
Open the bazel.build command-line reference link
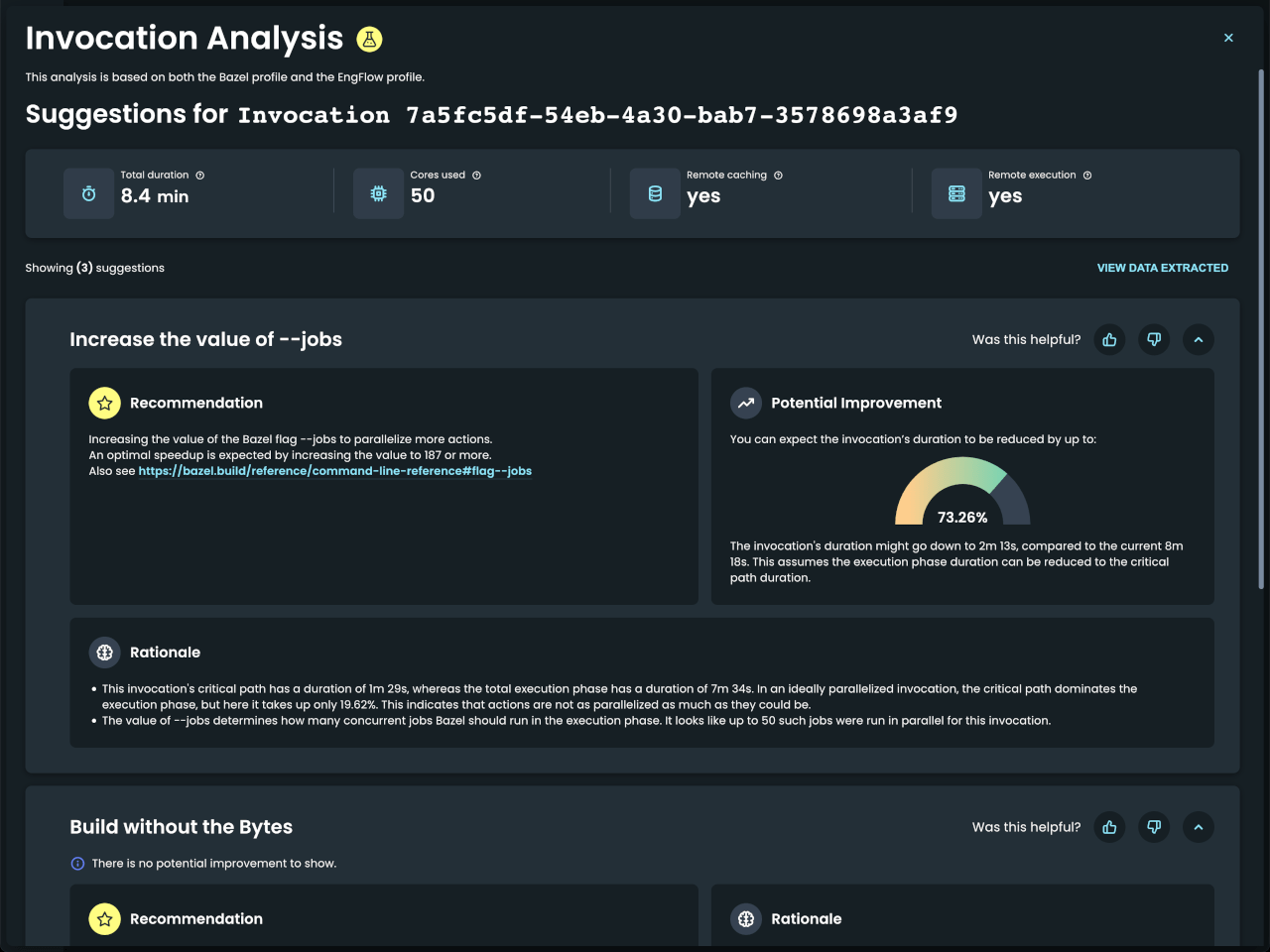(335, 470)
